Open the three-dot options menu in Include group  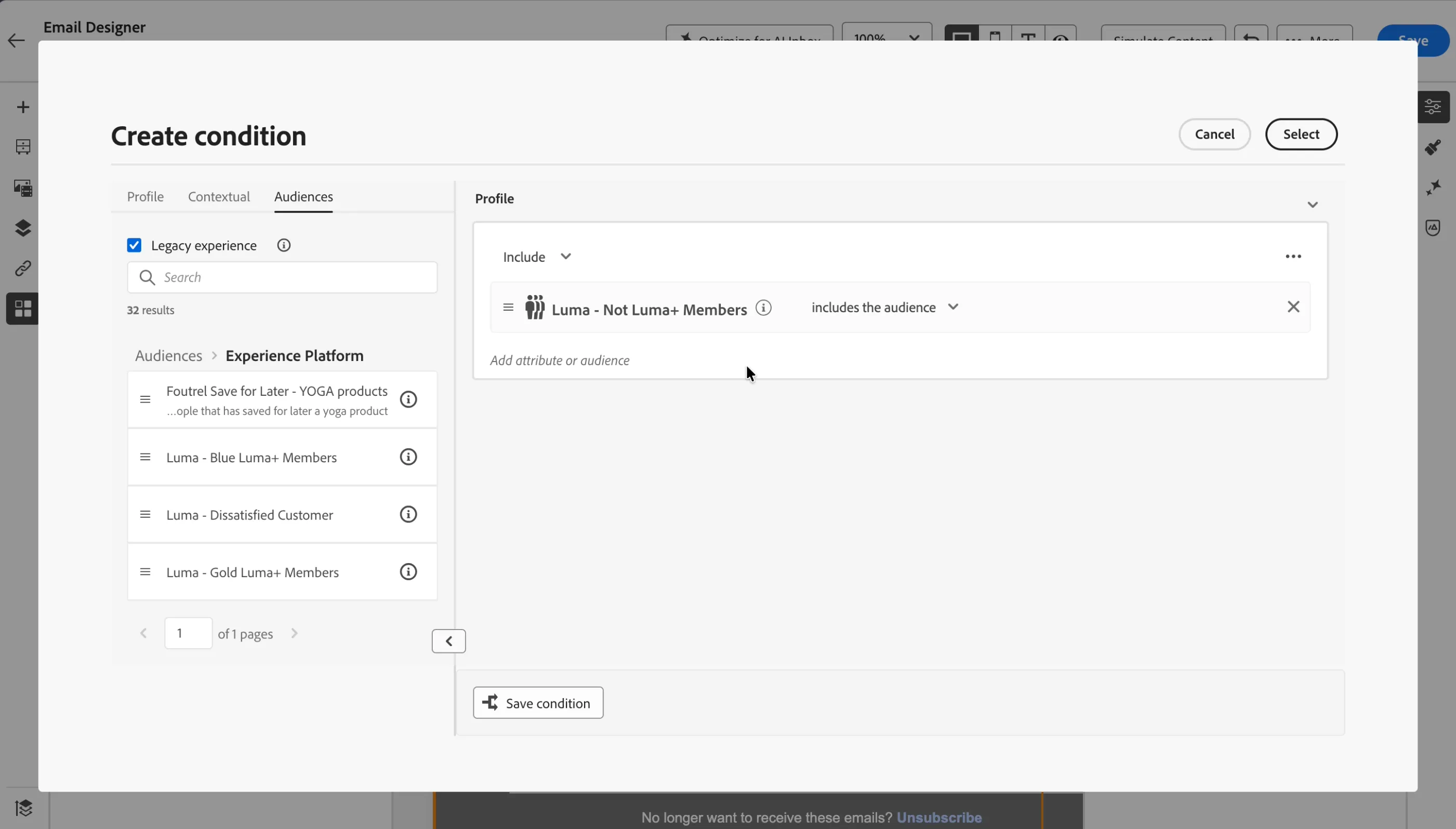pyautogui.click(x=1293, y=257)
